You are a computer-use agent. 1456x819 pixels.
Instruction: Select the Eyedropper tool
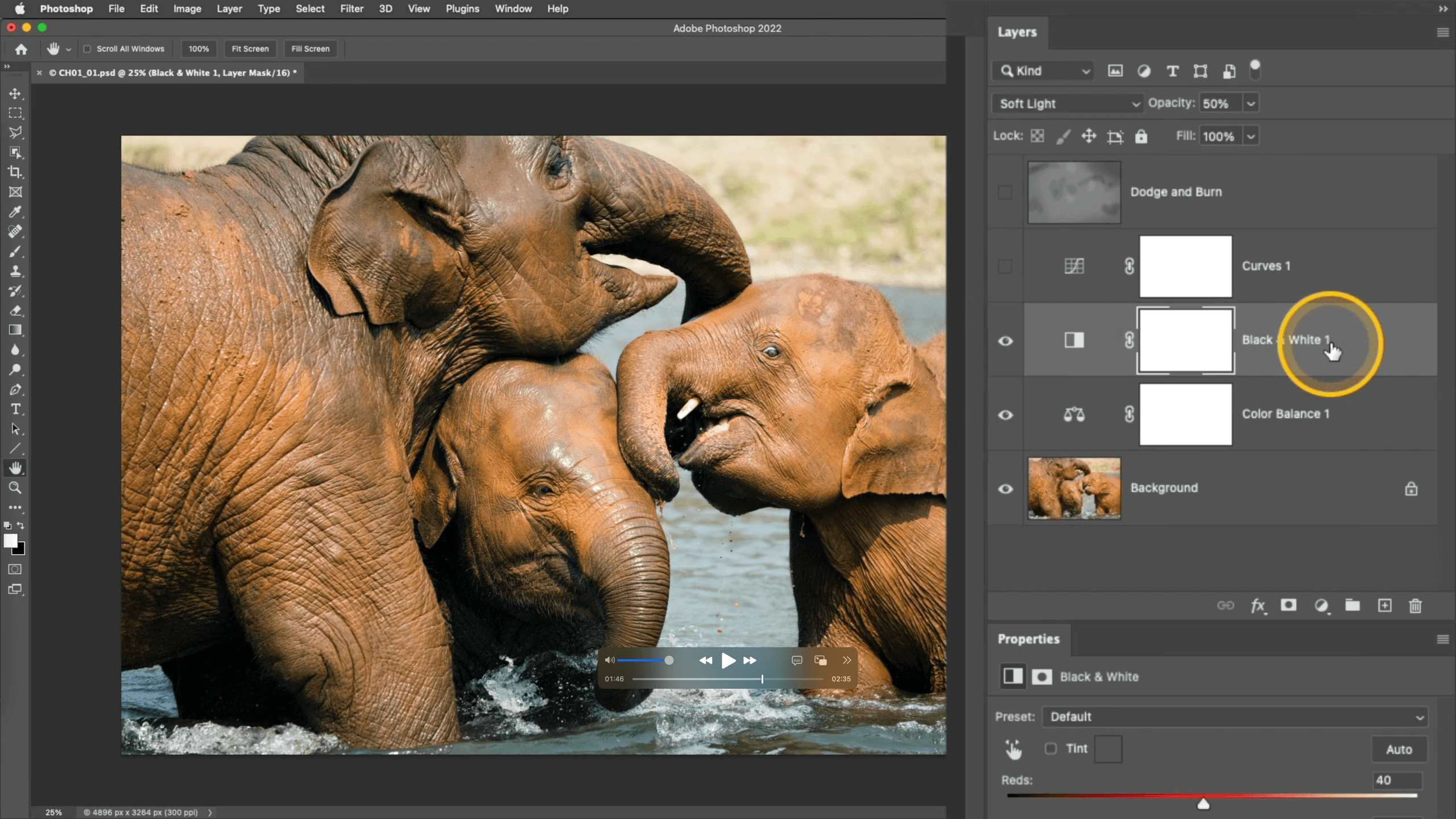point(15,212)
